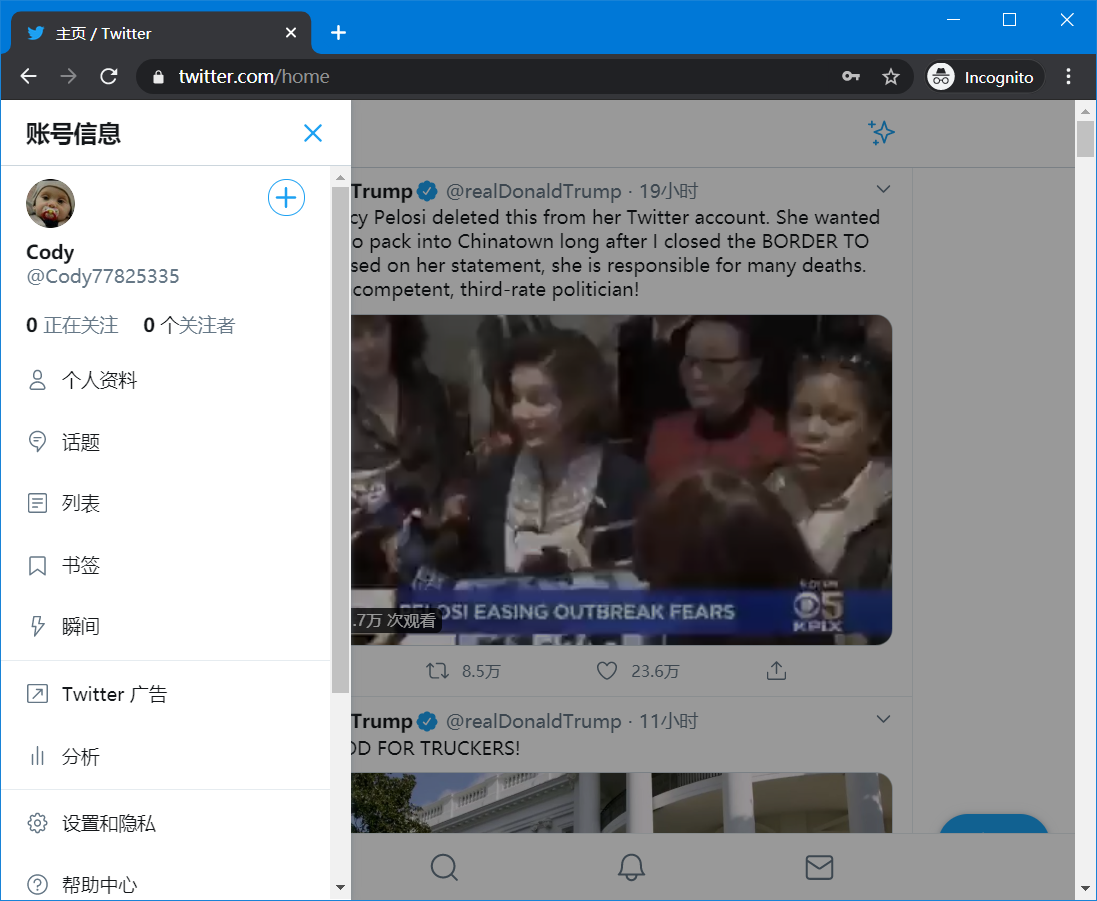The image size is (1097, 901).
Task: Open Cody's profile avatar
Action: click(50, 204)
